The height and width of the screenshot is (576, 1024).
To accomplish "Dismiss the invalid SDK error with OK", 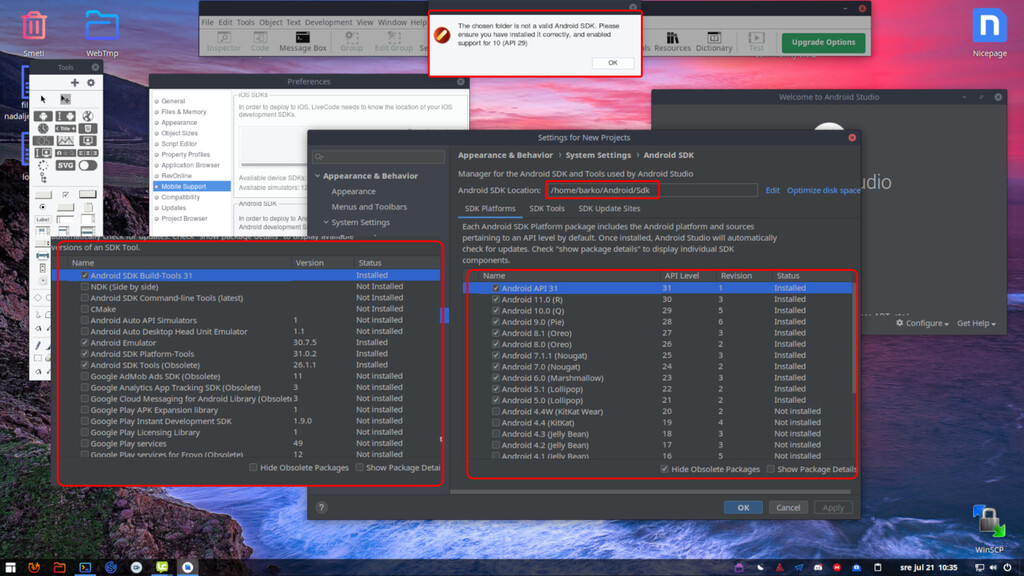I will click(612, 63).
